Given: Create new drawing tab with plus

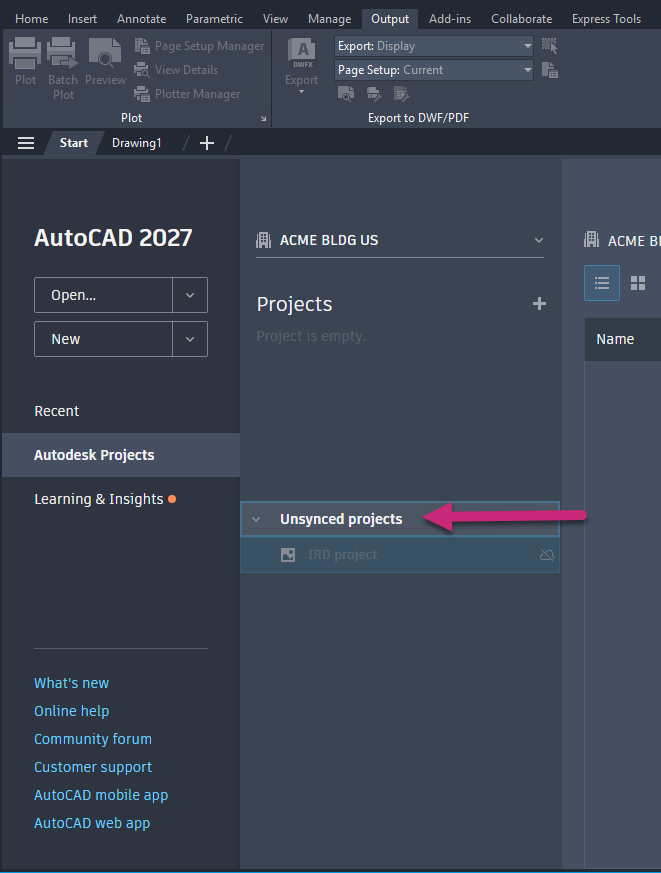Looking at the screenshot, I should pyautogui.click(x=207, y=143).
